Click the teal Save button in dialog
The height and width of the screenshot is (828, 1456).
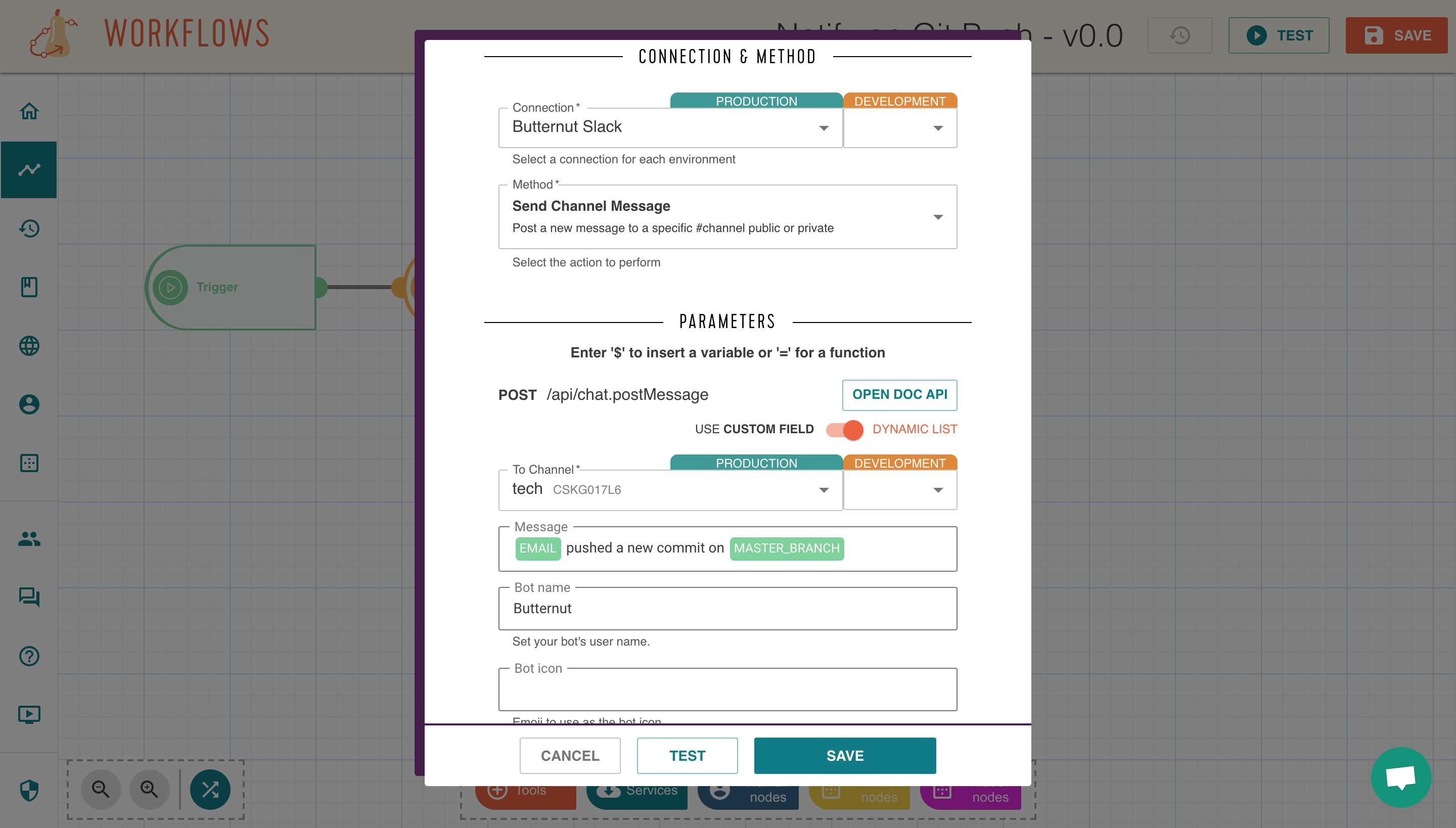[845, 755]
